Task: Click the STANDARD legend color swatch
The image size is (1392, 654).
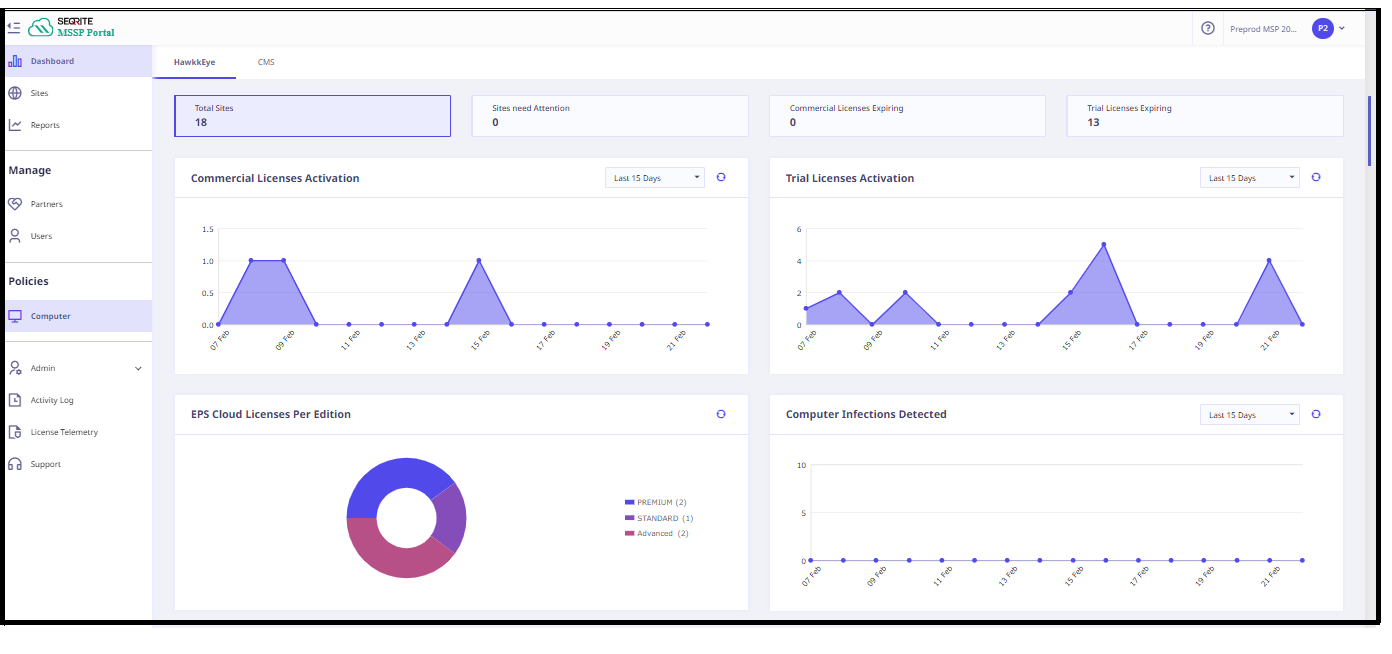Action: point(629,518)
